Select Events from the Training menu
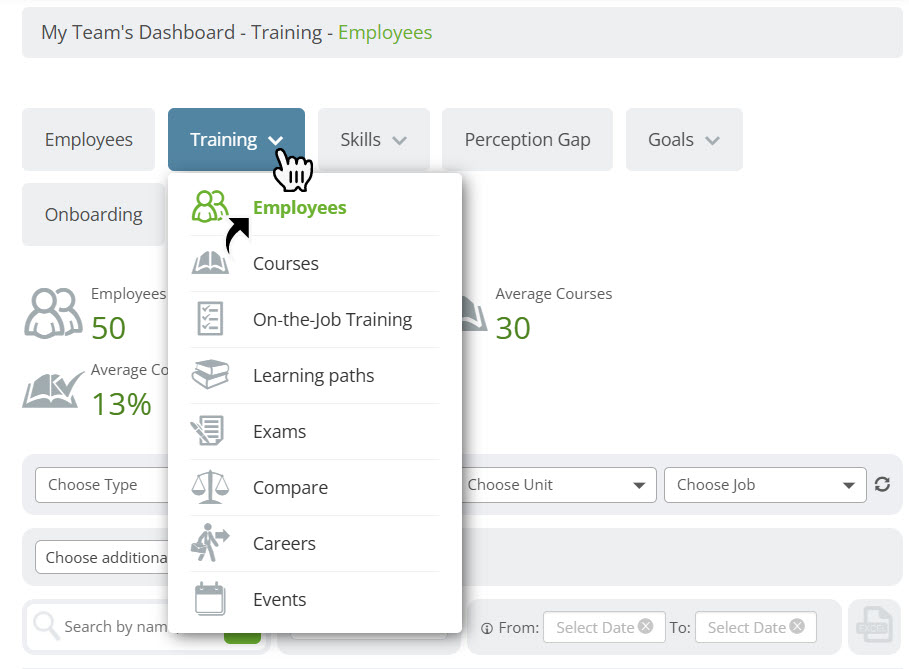The height and width of the screenshot is (669, 909). point(315,599)
